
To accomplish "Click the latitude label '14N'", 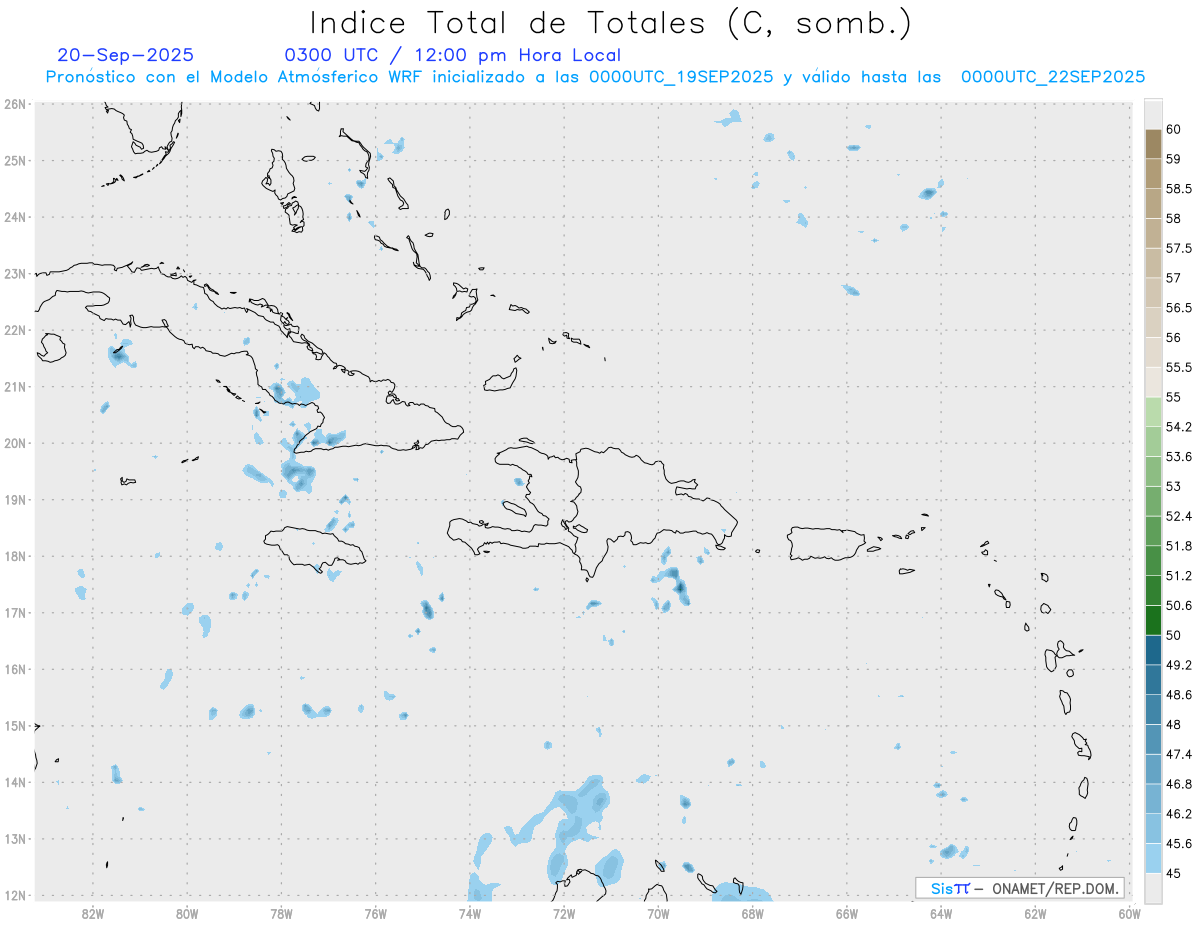I will (15, 782).
